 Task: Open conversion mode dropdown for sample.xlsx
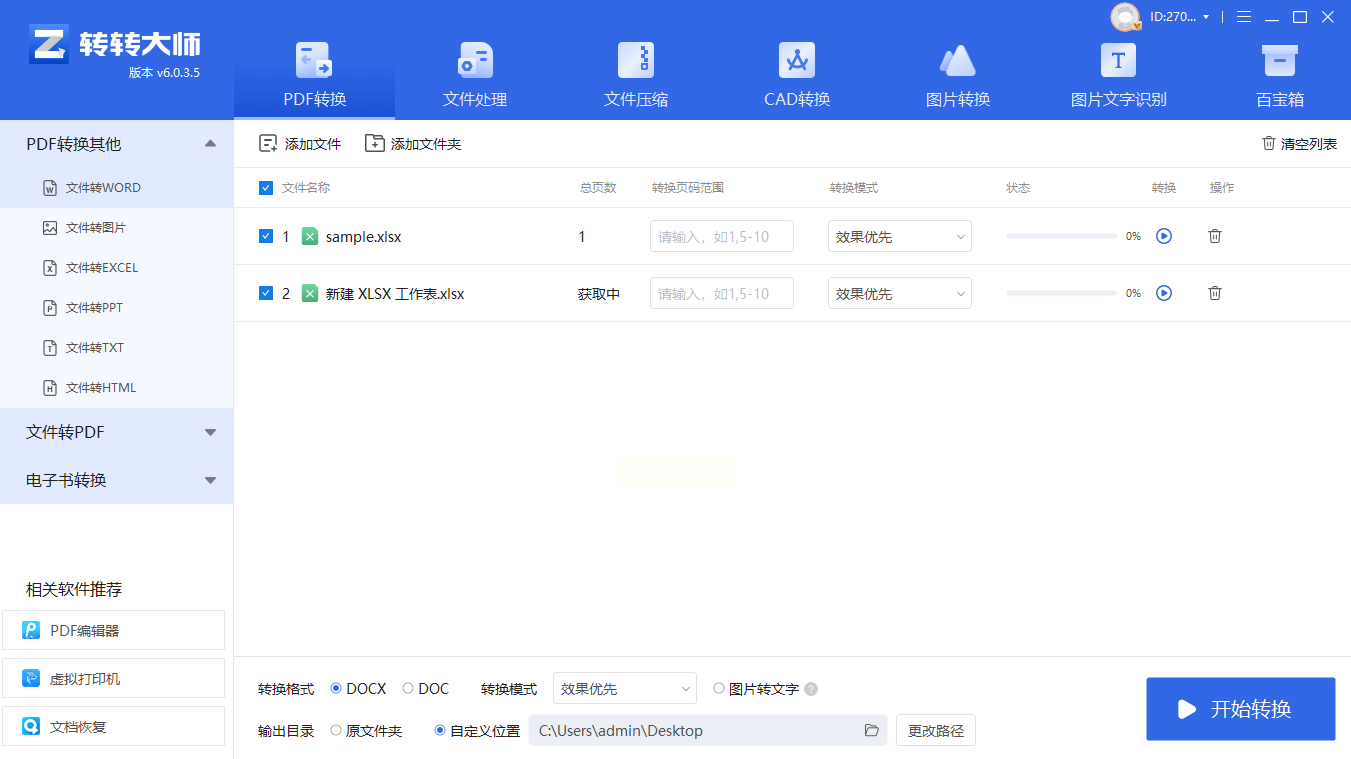click(899, 237)
